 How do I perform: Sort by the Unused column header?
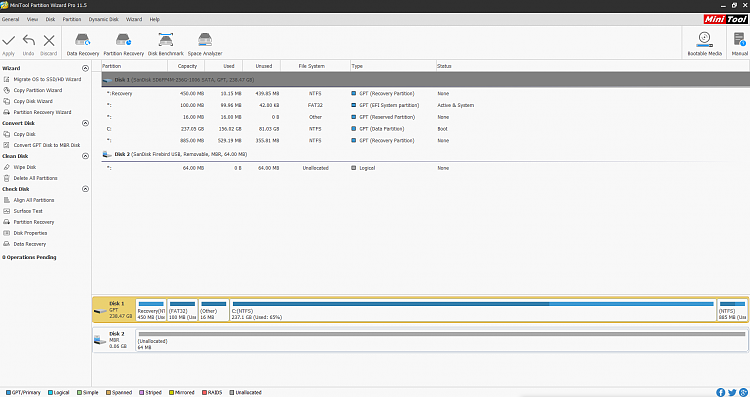262,66
